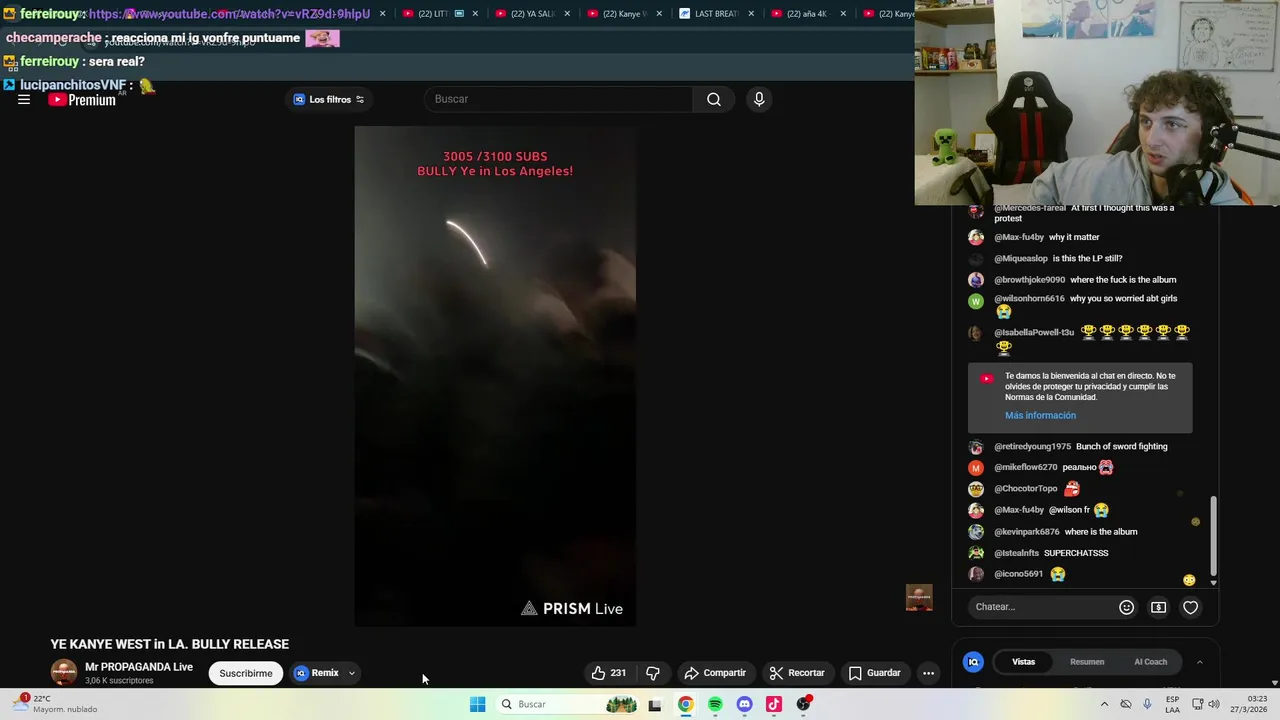Click the Remix button
Viewport: 1280px width, 720px height.
[317, 673]
